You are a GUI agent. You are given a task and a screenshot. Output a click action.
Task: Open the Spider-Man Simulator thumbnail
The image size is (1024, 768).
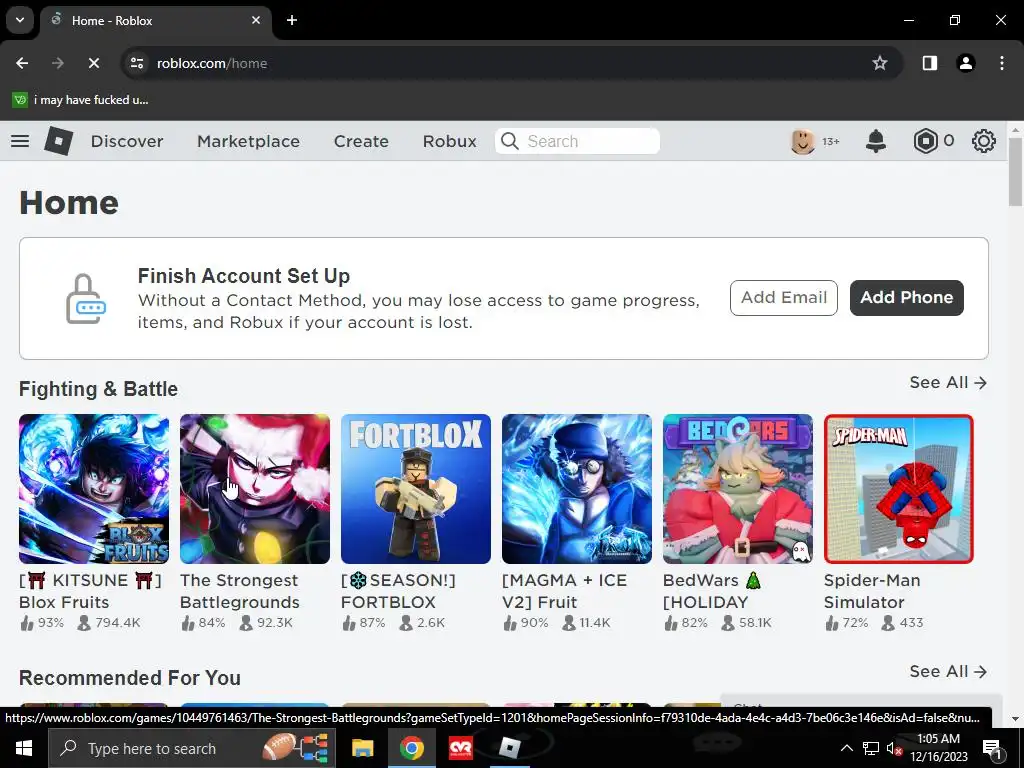899,489
